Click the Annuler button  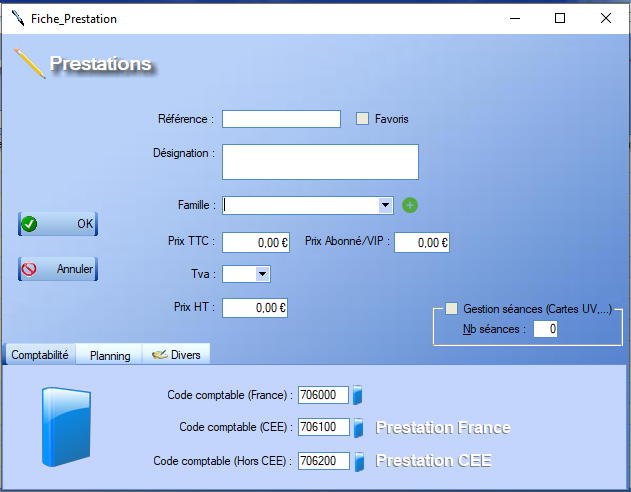[58, 269]
